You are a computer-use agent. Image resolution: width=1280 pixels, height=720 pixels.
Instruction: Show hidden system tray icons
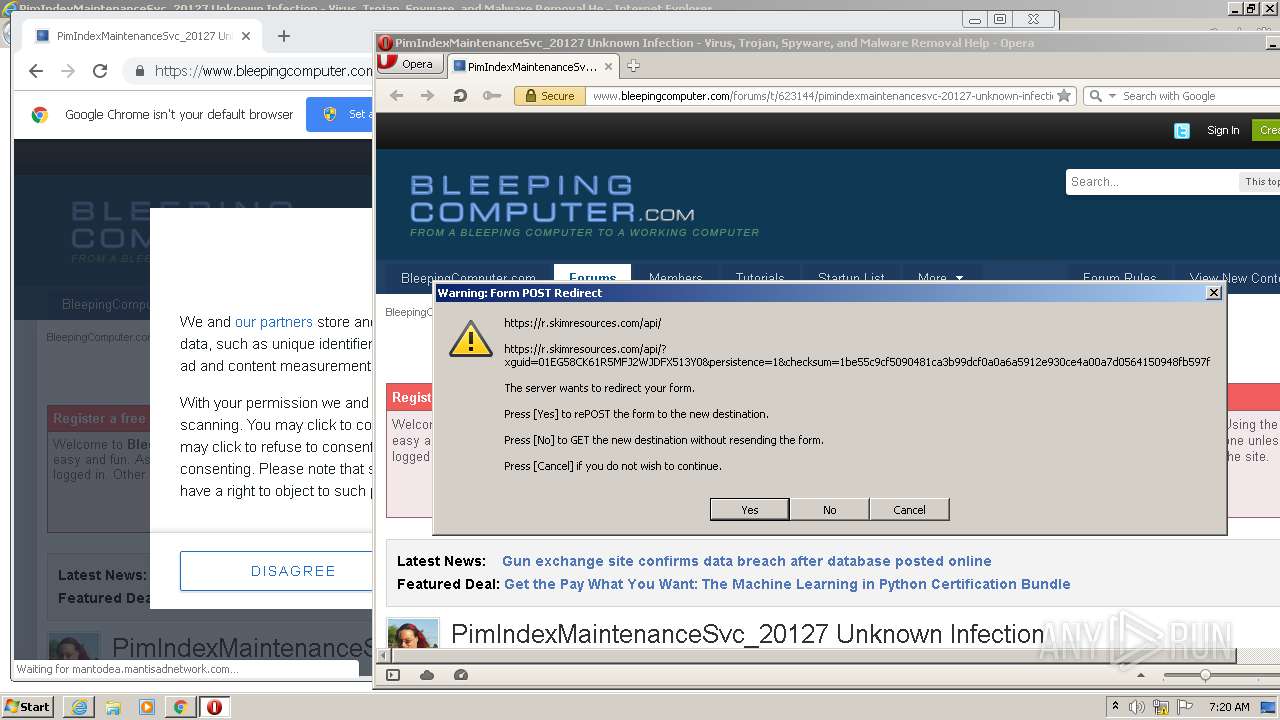pyautogui.click(x=1116, y=707)
